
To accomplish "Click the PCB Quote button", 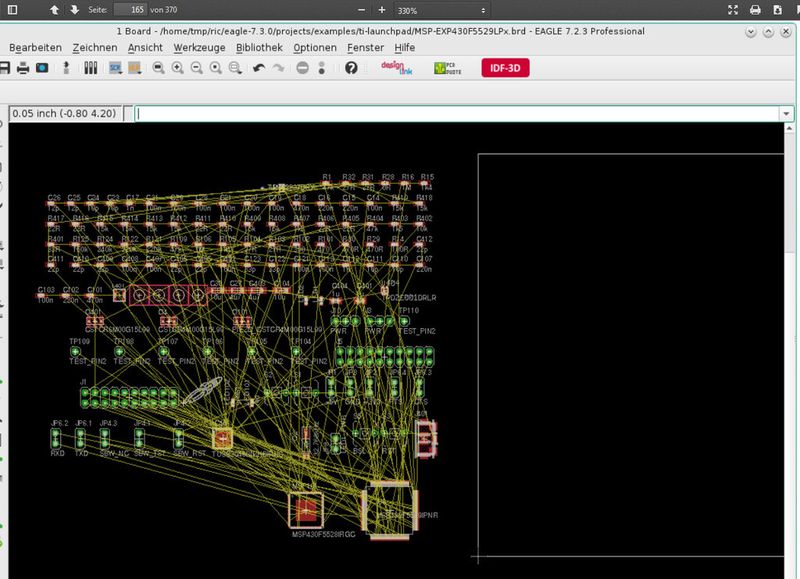I will click(447, 67).
